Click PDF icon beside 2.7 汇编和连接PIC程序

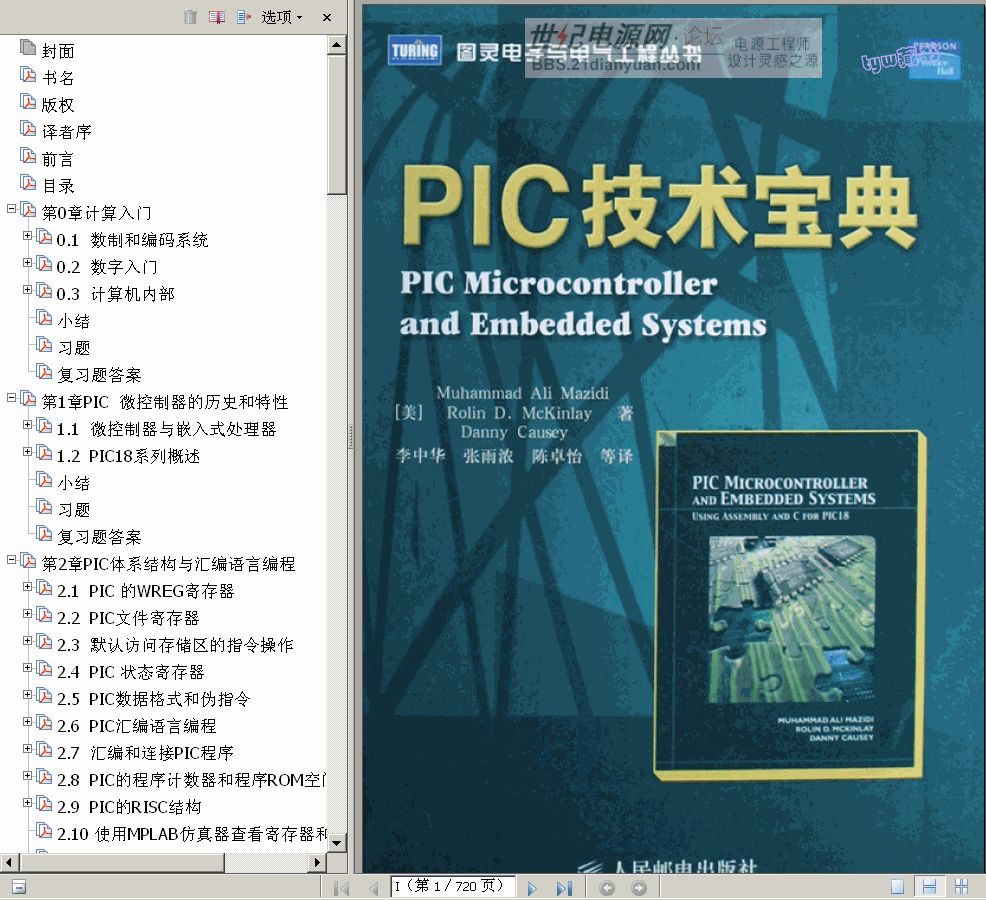click(44, 750)
